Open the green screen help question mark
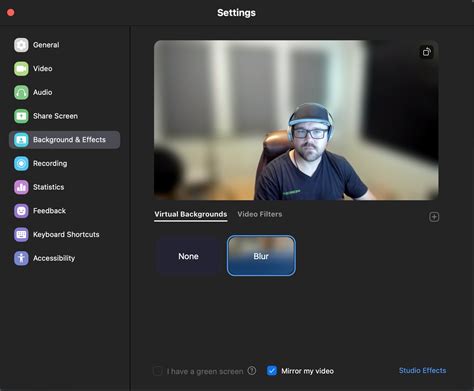 click(x=252, y=370)
